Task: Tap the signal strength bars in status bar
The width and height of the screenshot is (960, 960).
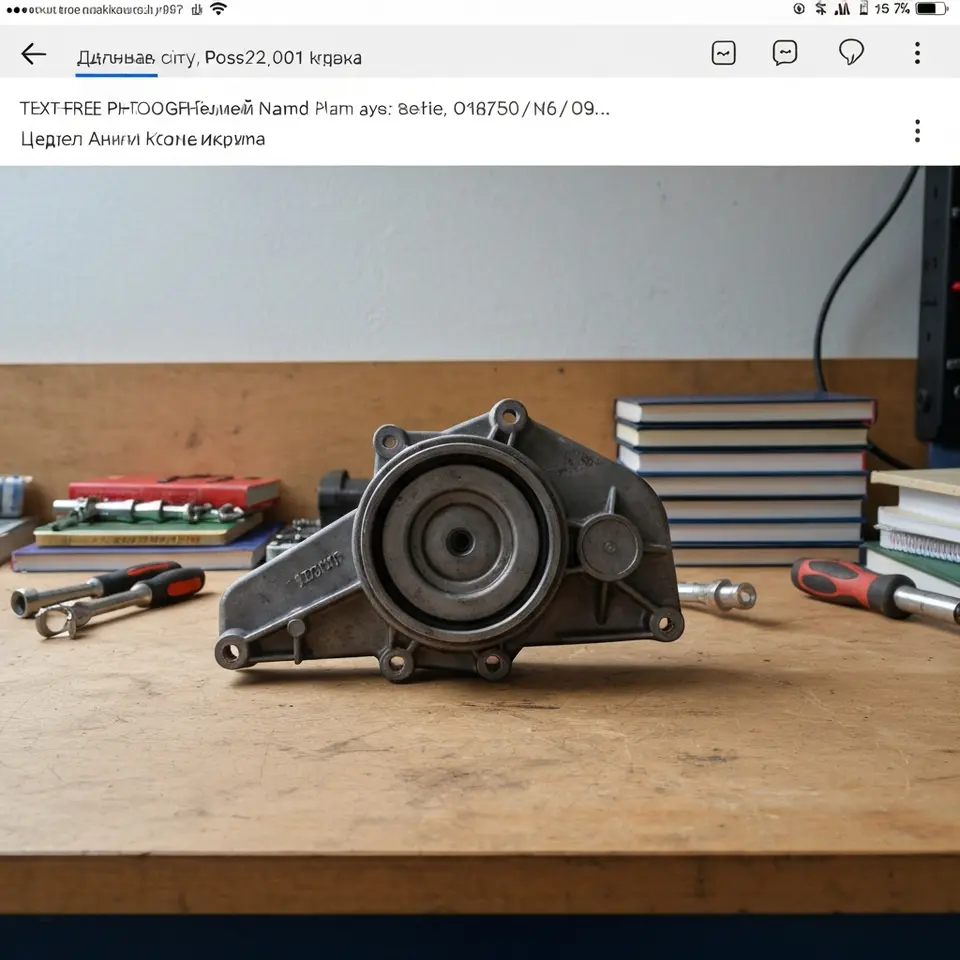Action: pyautogui.click(x=842, y=9)
